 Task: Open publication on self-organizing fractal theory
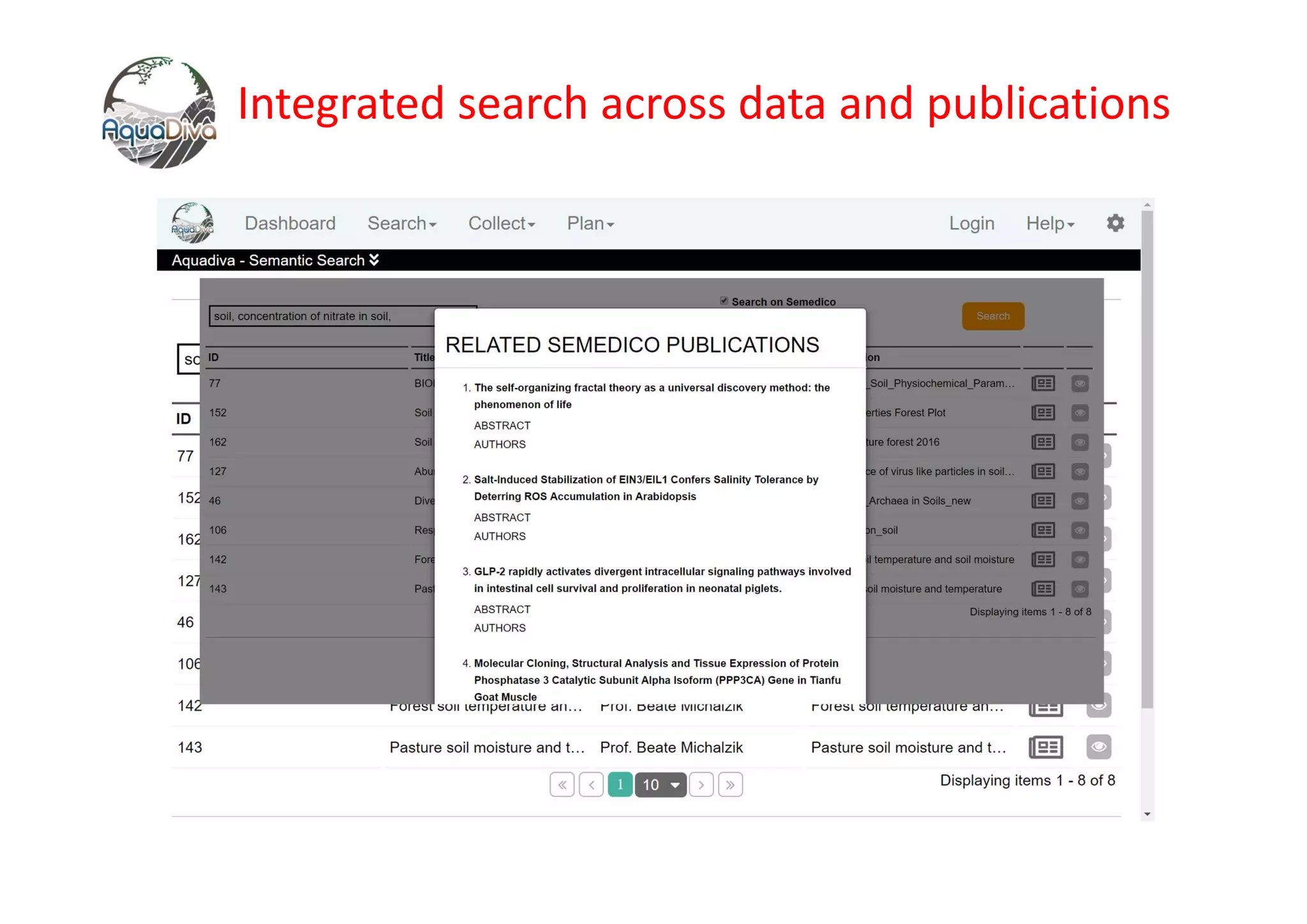652,396
